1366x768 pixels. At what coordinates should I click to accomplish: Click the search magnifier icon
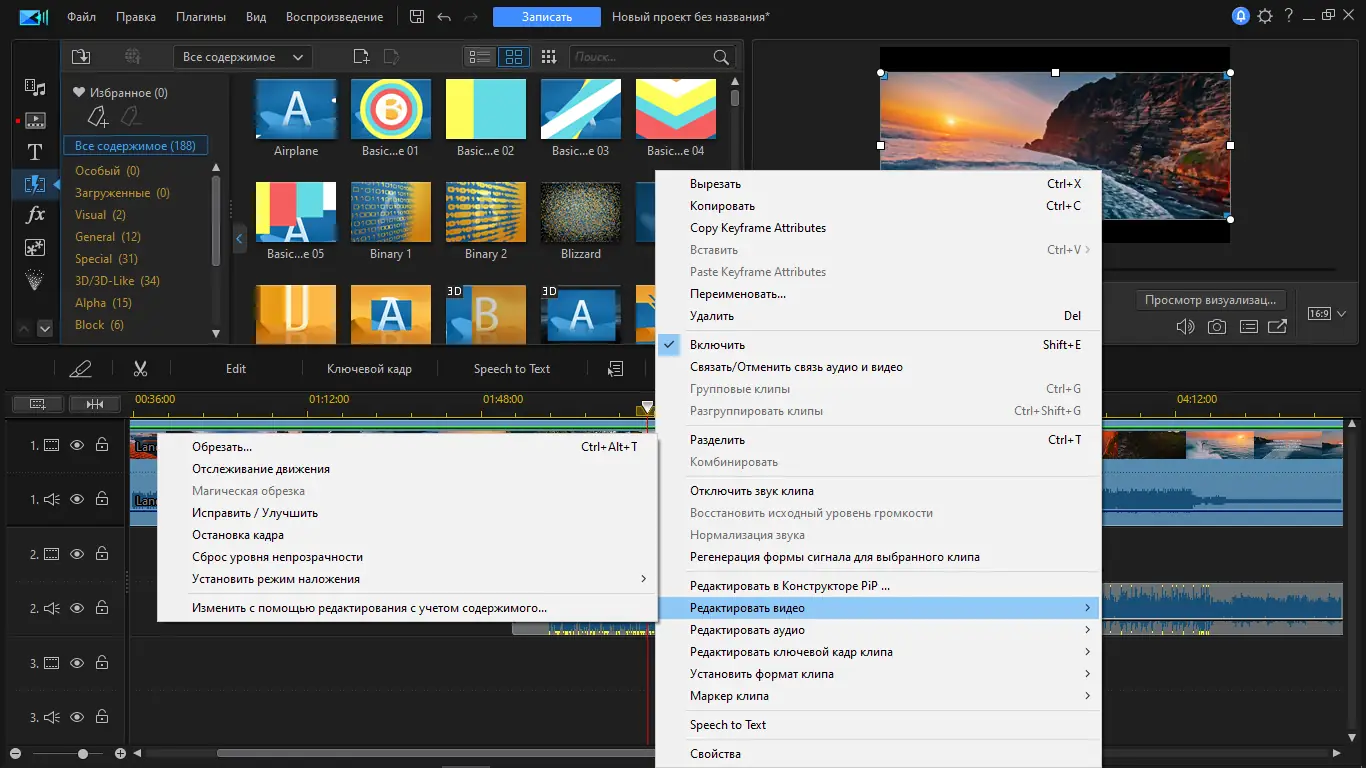(721, 57)
